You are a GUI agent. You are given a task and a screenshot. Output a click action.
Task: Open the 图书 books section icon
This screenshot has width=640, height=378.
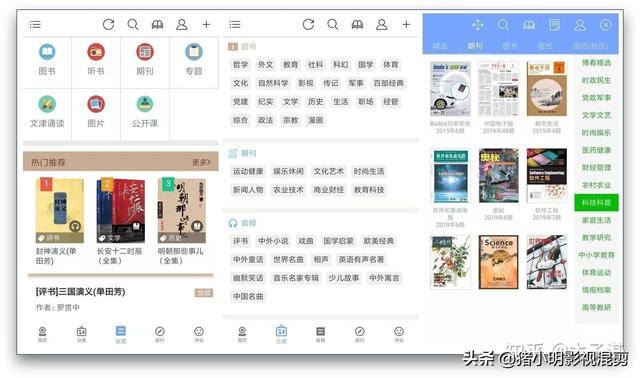pyautogui.click(x=47, y=52)
